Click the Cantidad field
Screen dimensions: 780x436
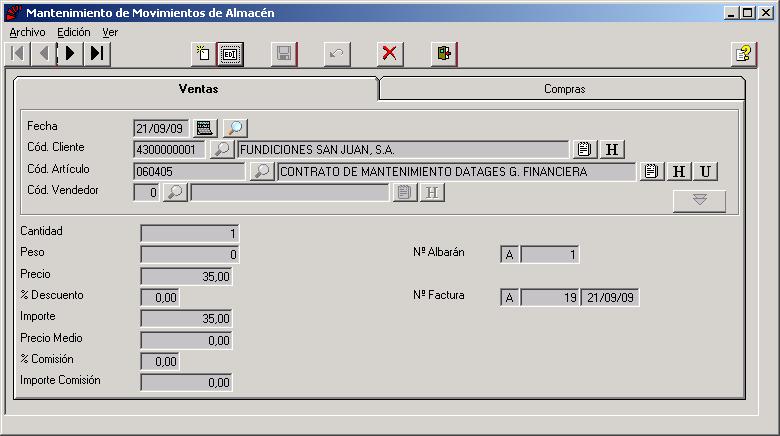[190, 233]
